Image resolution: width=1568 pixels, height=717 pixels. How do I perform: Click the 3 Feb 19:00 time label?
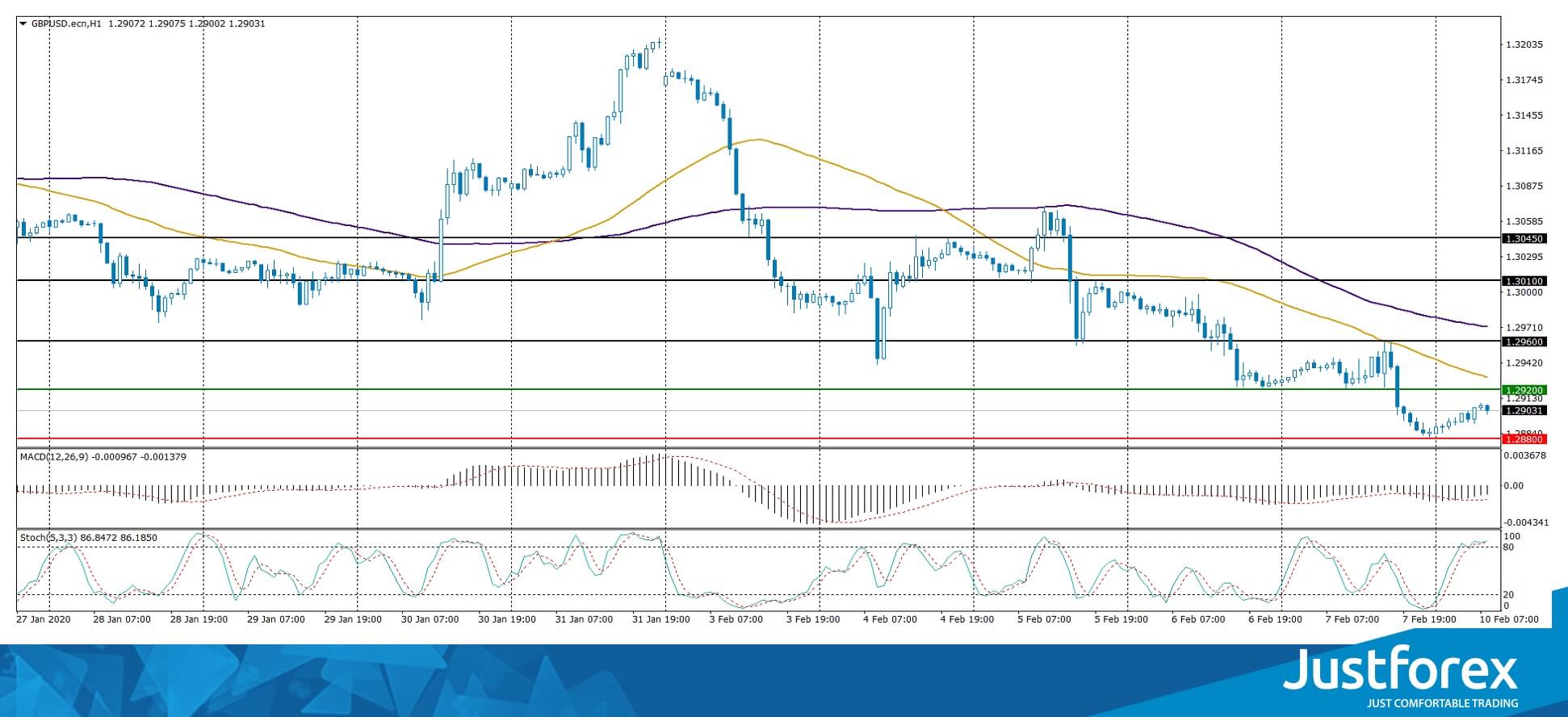(x=813, y=619)
